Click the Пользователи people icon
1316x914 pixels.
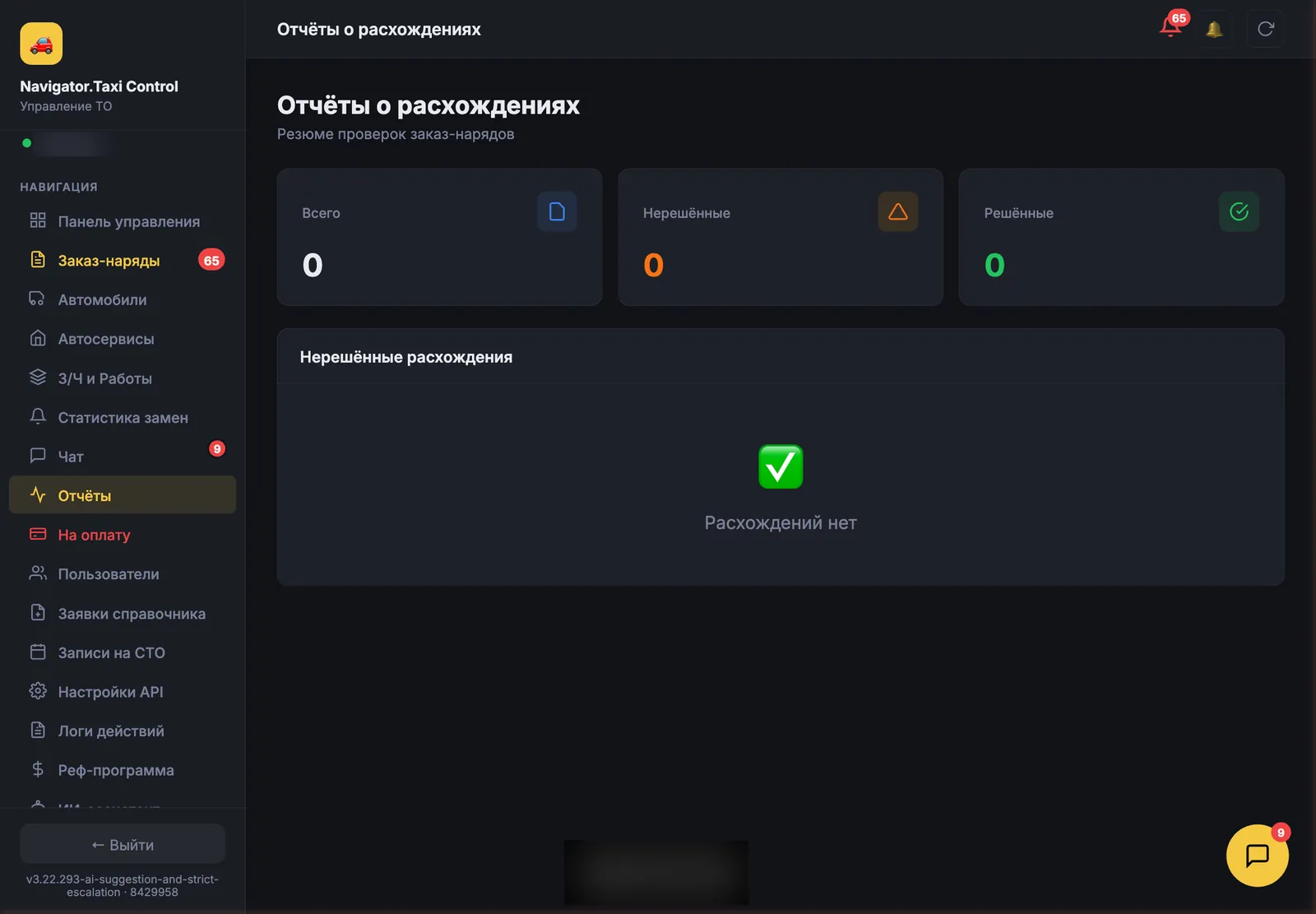38,573
